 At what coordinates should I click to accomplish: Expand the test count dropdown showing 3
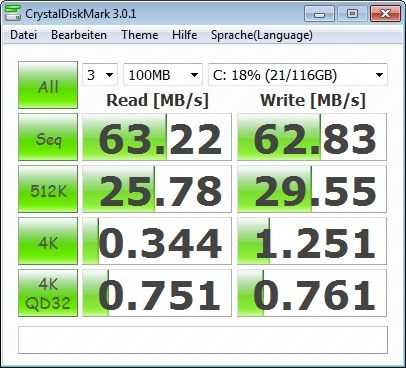[x=100, y=75]
